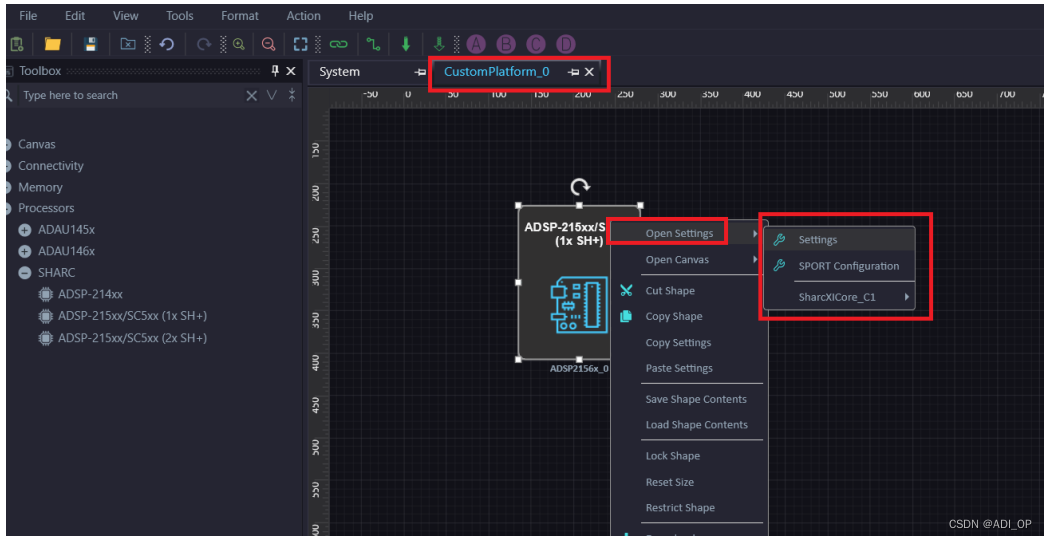Click the solid green download arrow
Screen dimensions: 1048x540
[x=405, y=44]
